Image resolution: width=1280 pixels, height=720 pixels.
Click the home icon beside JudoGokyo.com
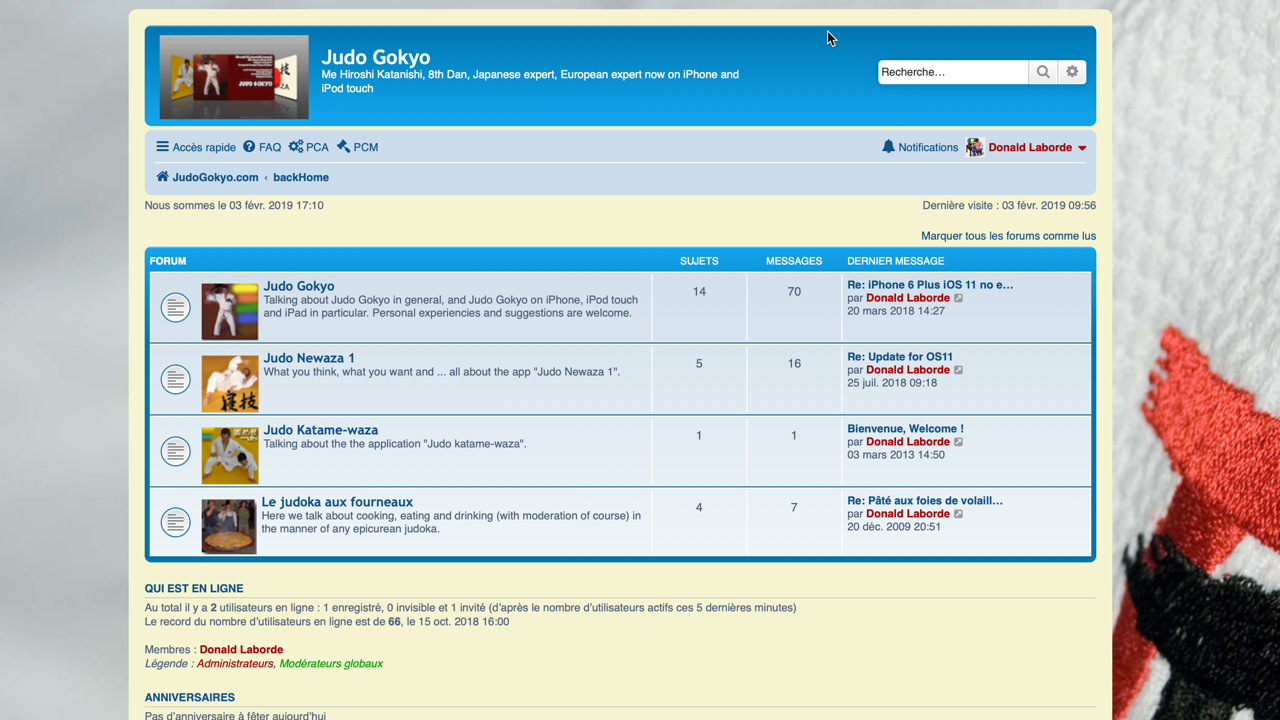(162, 177)
